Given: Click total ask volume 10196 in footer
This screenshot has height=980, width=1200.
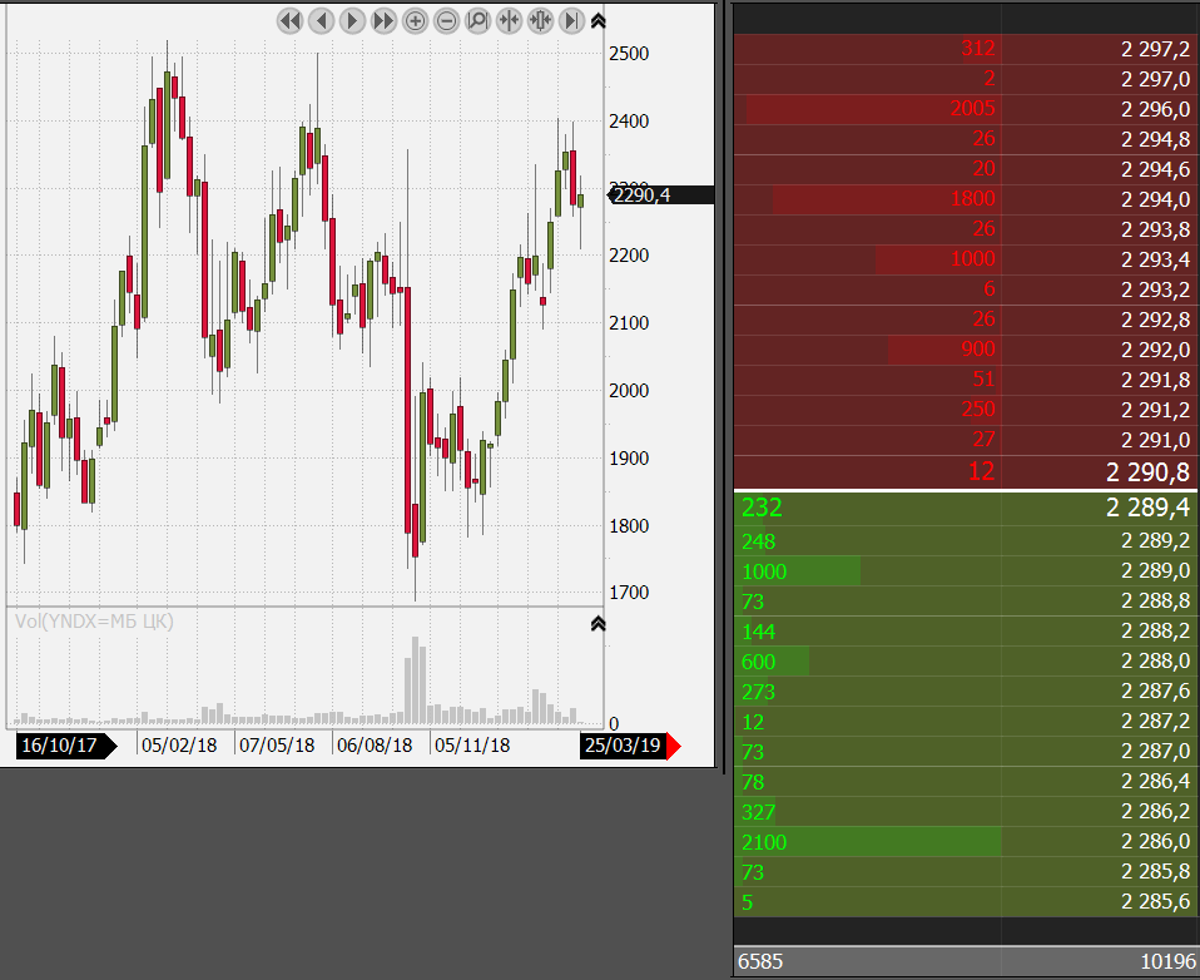Looking at the screenshot, I should [x=1166, y=961].
